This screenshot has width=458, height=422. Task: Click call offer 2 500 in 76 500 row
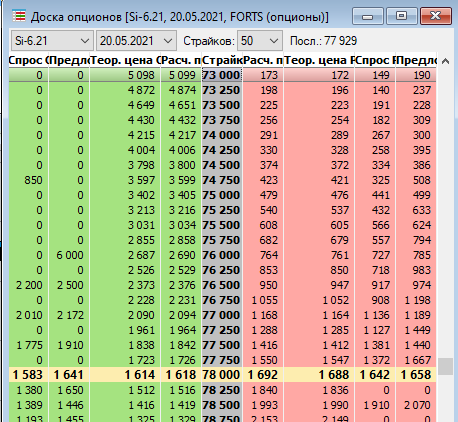(x=70, y=285)
